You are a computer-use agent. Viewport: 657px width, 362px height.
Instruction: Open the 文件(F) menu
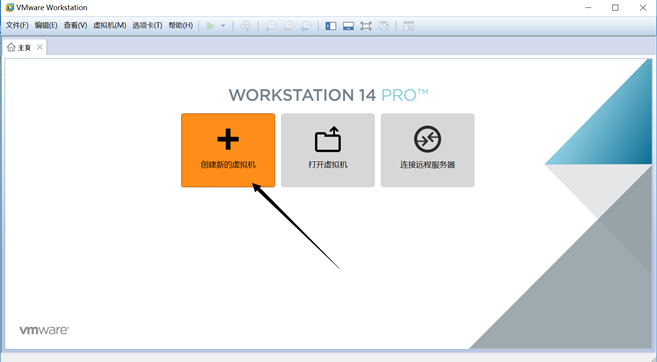click(17, 26)
